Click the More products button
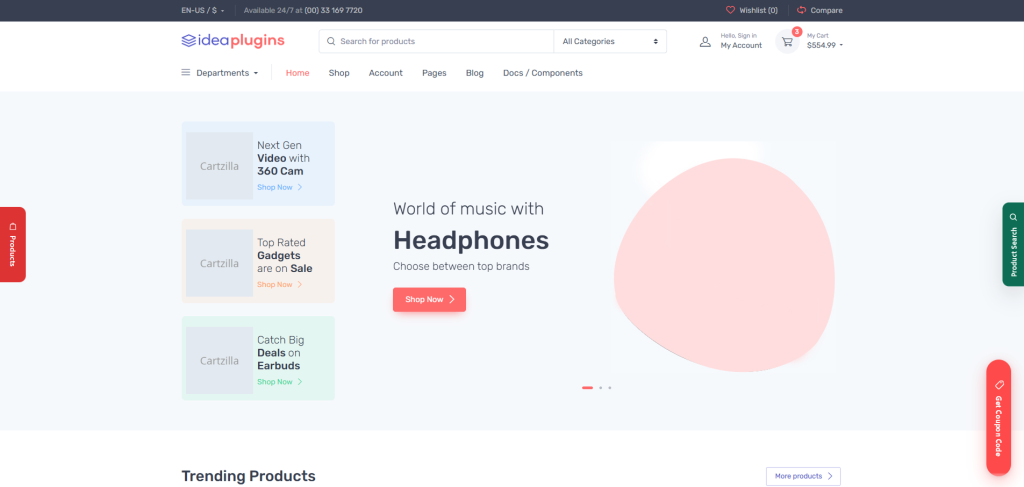Image resolution: width=1024 pixels, height=487 pixels. (x=803, y=477)
